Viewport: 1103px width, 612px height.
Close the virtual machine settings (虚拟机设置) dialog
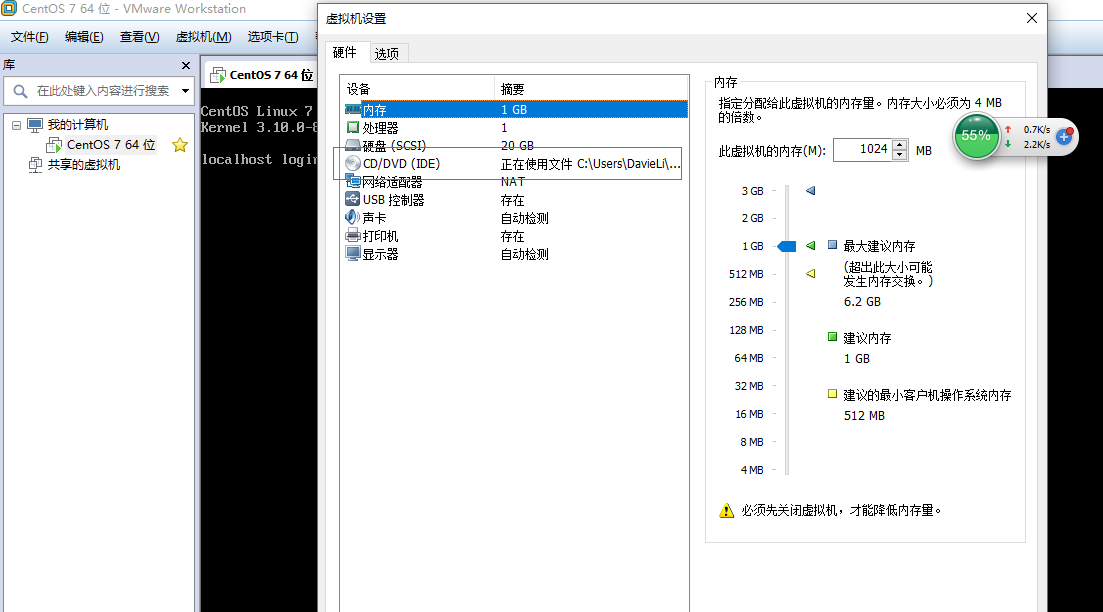pos(1031,18)
